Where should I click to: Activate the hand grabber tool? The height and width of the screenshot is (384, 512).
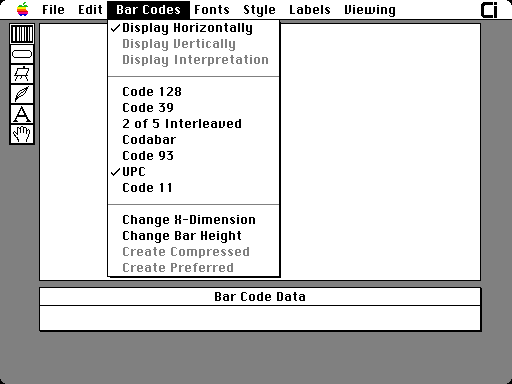pos(22,134)
